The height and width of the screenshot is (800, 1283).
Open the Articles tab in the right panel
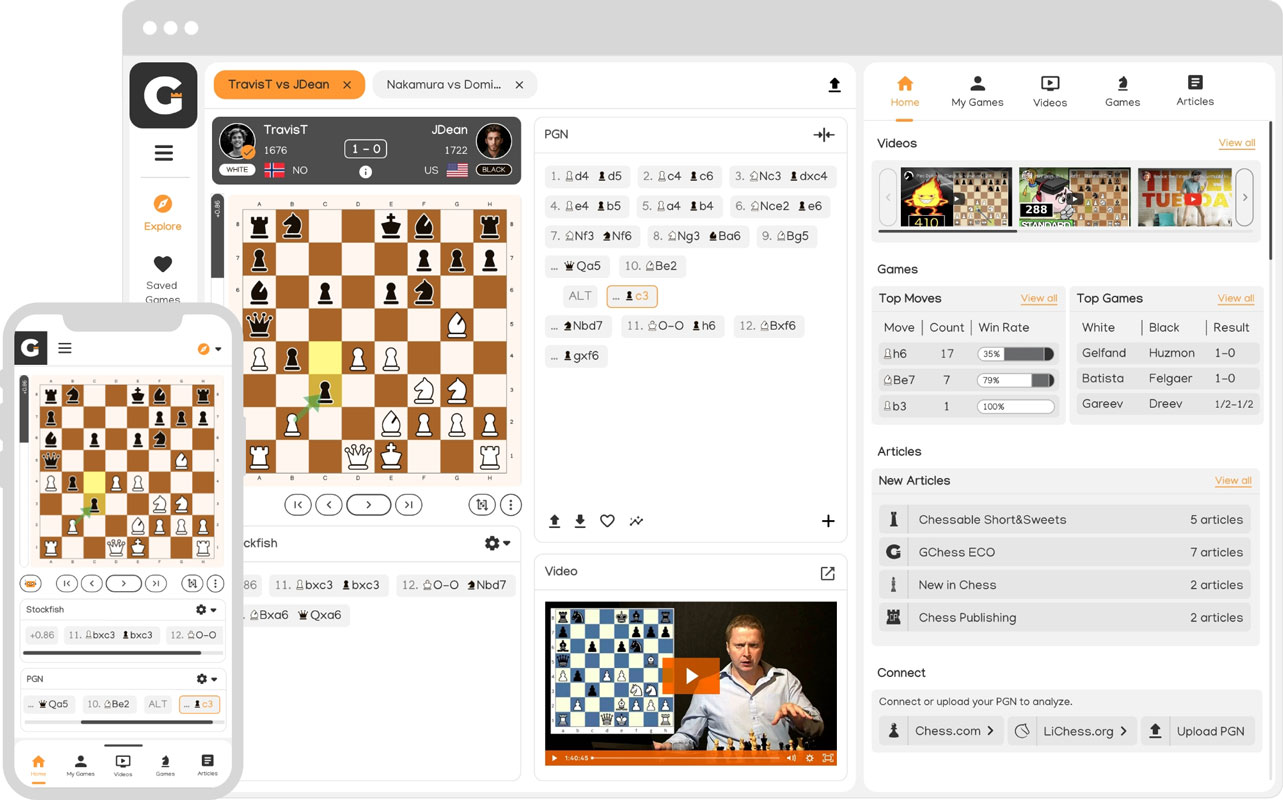(1195, 91)
